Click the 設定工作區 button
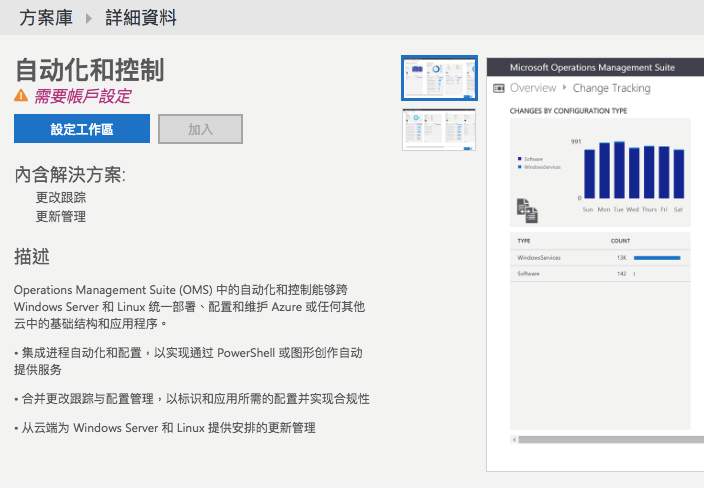 coord(82,129)
